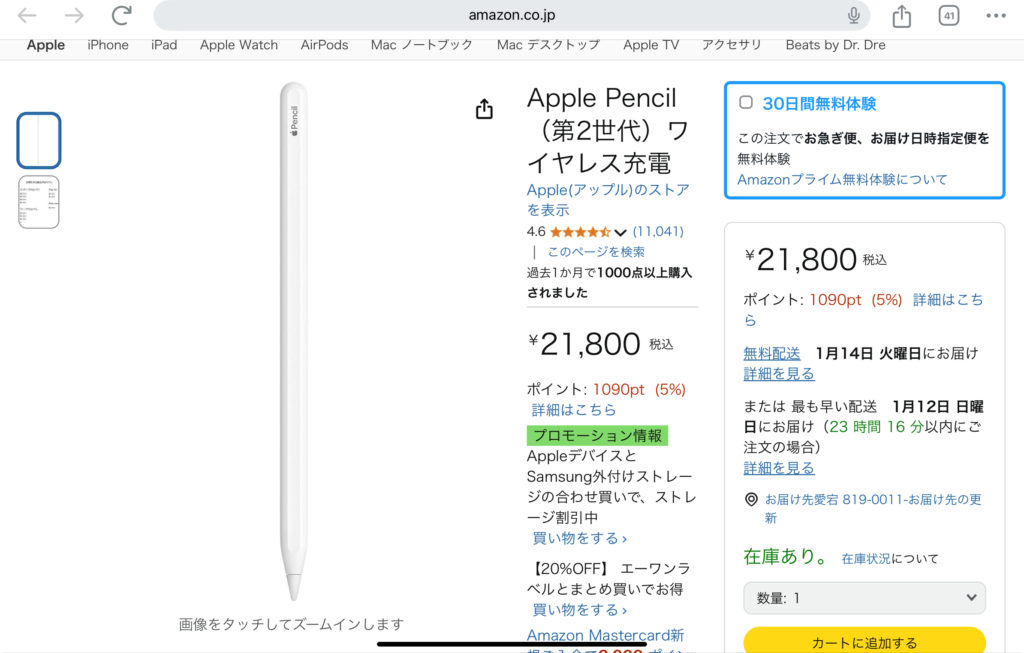Select the iPhone navigation item
Screen dimensions: 1024x653
[108, 45]
